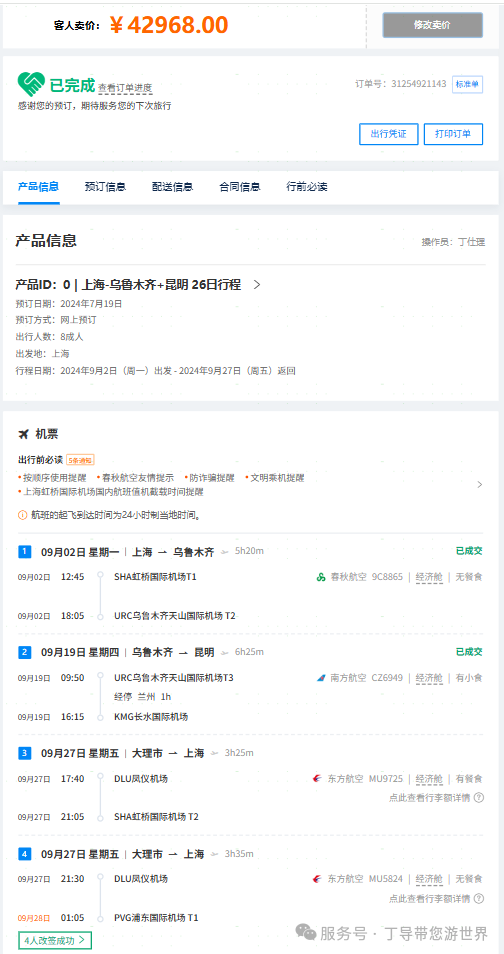Image resolution: width=504 pixels, height=954 pixels.
Task: Expand the pre-trip notices right arrow
Action: click(x=480, y=485)
